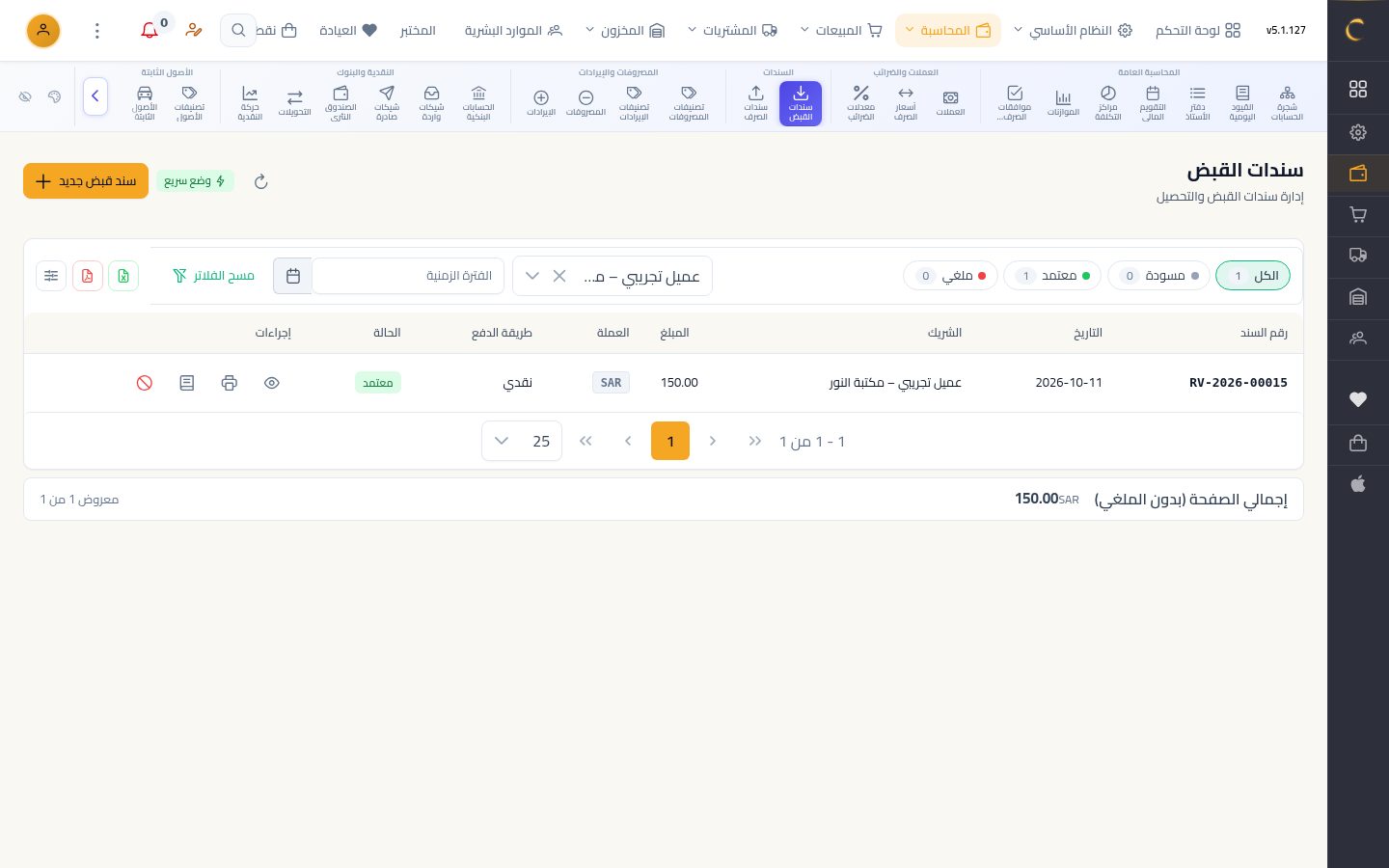
Task: Open Bank Accounts (الحسابات البنكية) icon
Action: (x=478, y=102)
